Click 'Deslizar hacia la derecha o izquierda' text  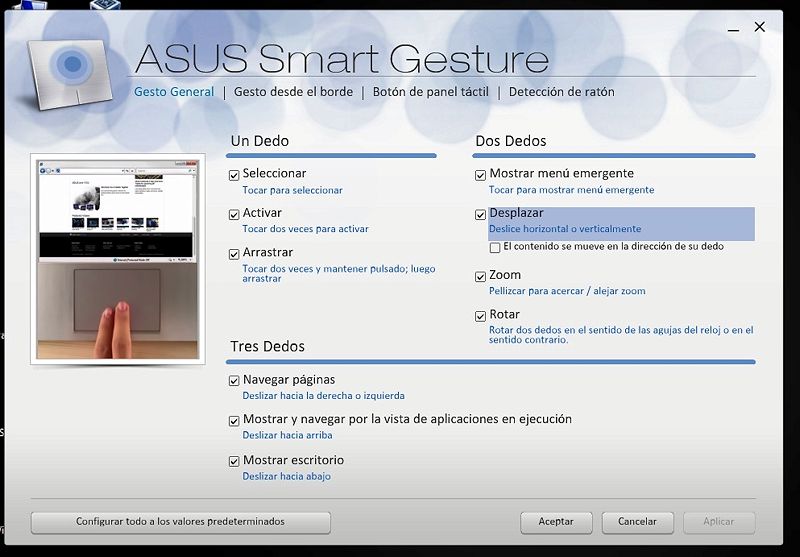tap(323, 396)
